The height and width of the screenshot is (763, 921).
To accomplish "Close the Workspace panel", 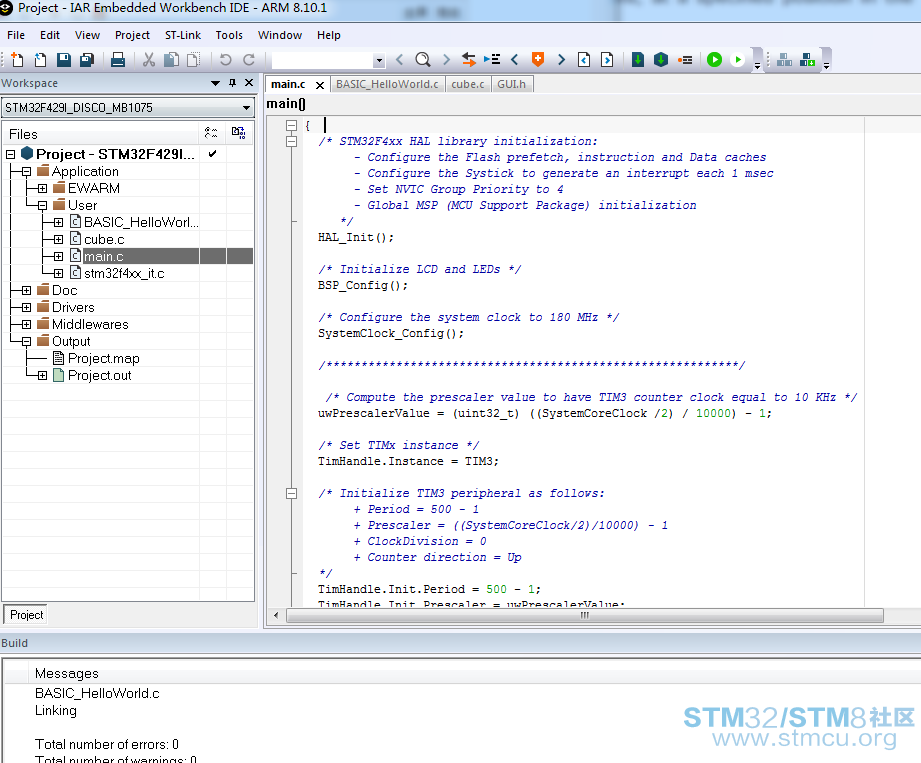I will click(x=249, y=83).
